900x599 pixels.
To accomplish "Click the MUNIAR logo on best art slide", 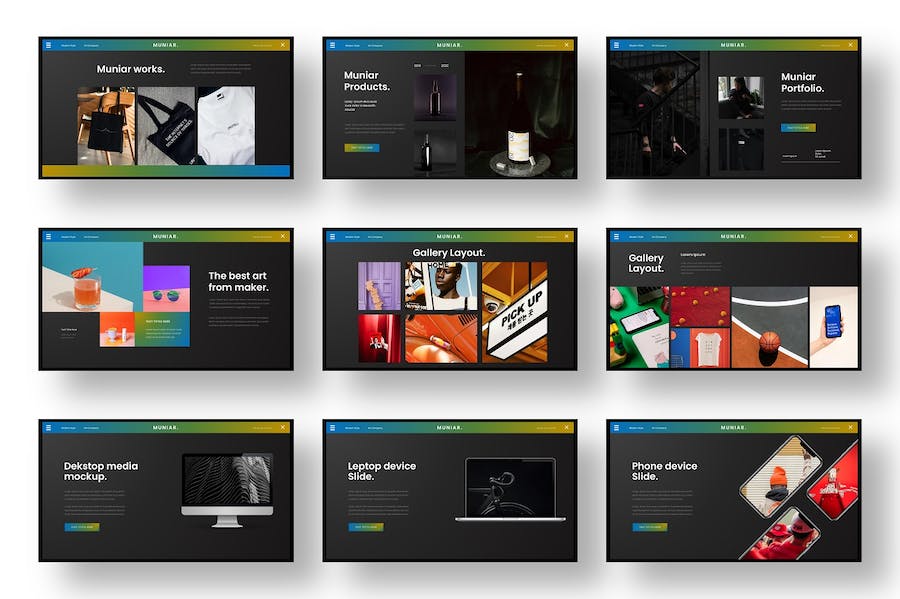I will (165, 237).
